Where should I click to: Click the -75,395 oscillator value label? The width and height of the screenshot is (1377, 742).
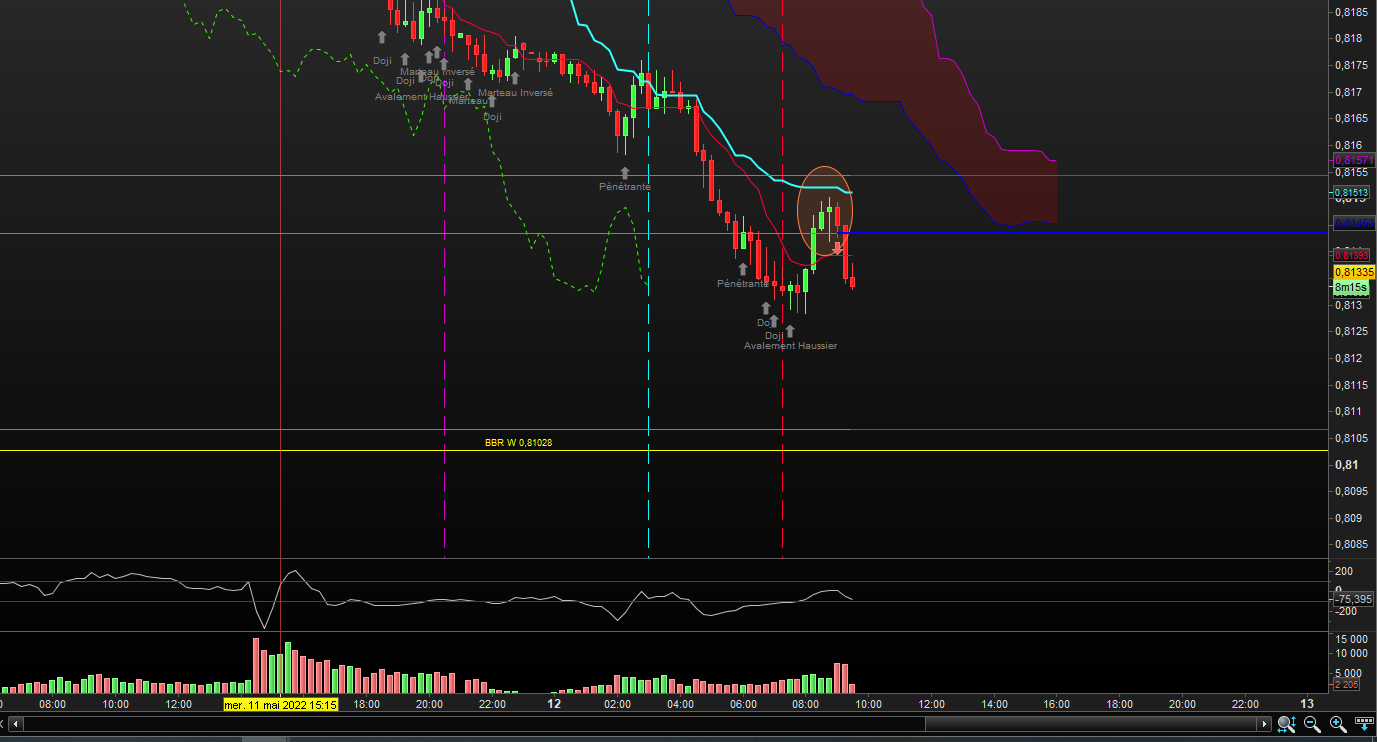pyautogui.click(x=1353, y=599)
